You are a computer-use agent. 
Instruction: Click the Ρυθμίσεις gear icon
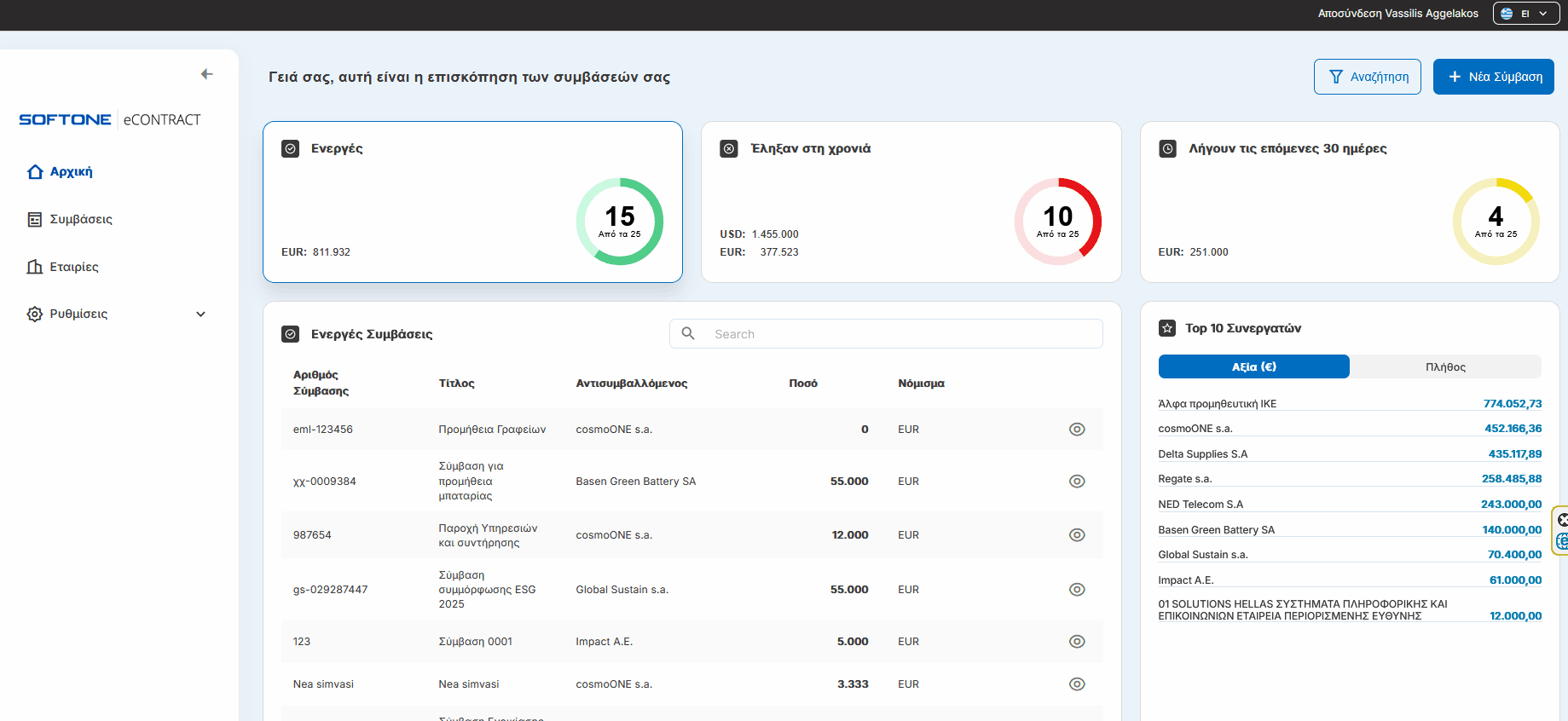pos(35,314)
